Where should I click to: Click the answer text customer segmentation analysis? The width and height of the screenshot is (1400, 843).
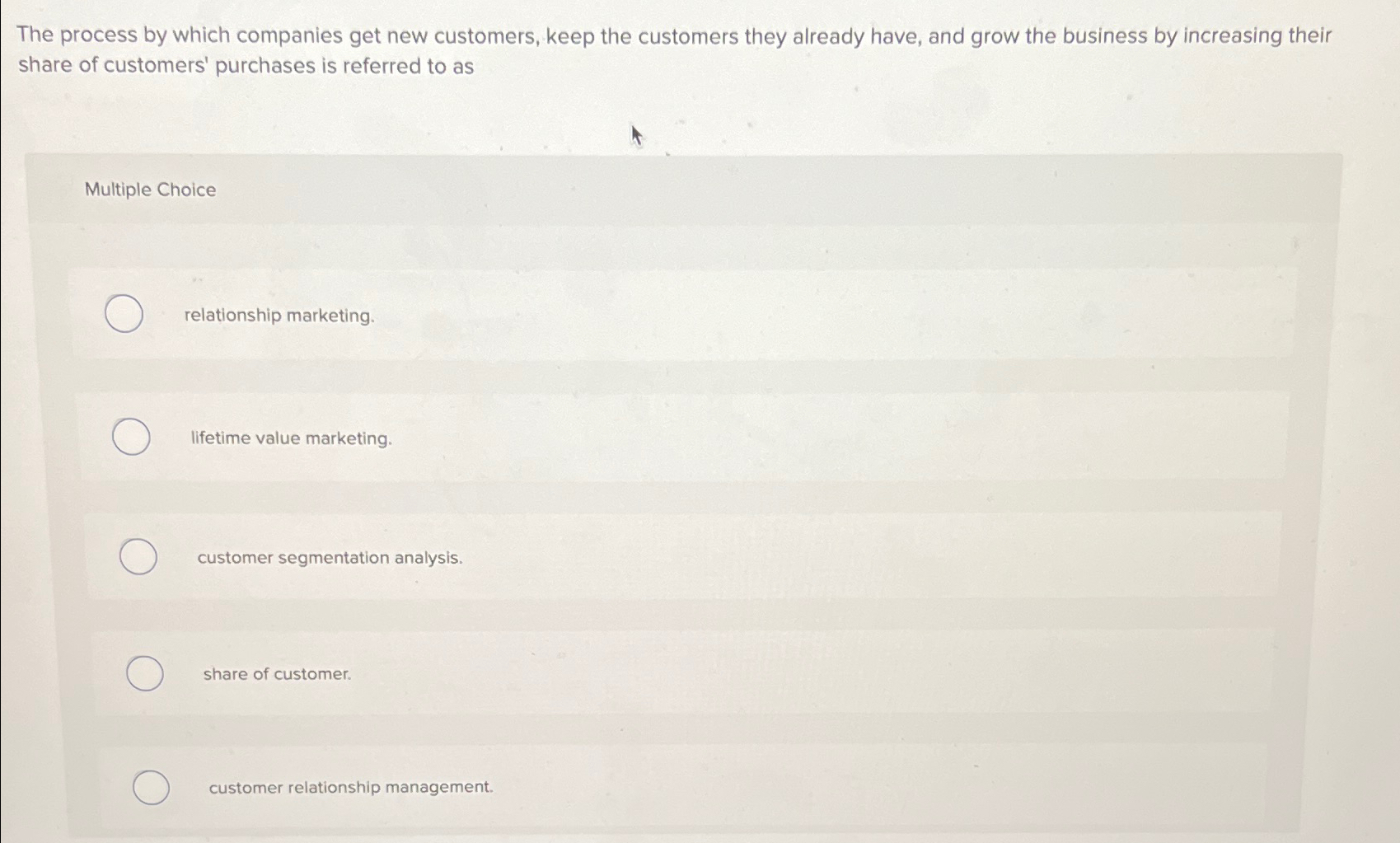pyautogui.click(x=330, y=558)
